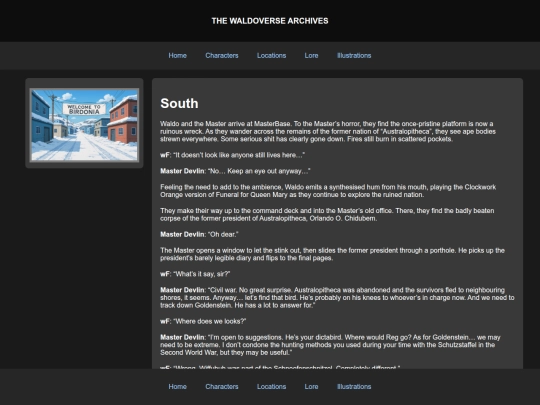
Task: Click the Welcome to Birdonia illustration thumbnail
Action: [84, 125]
